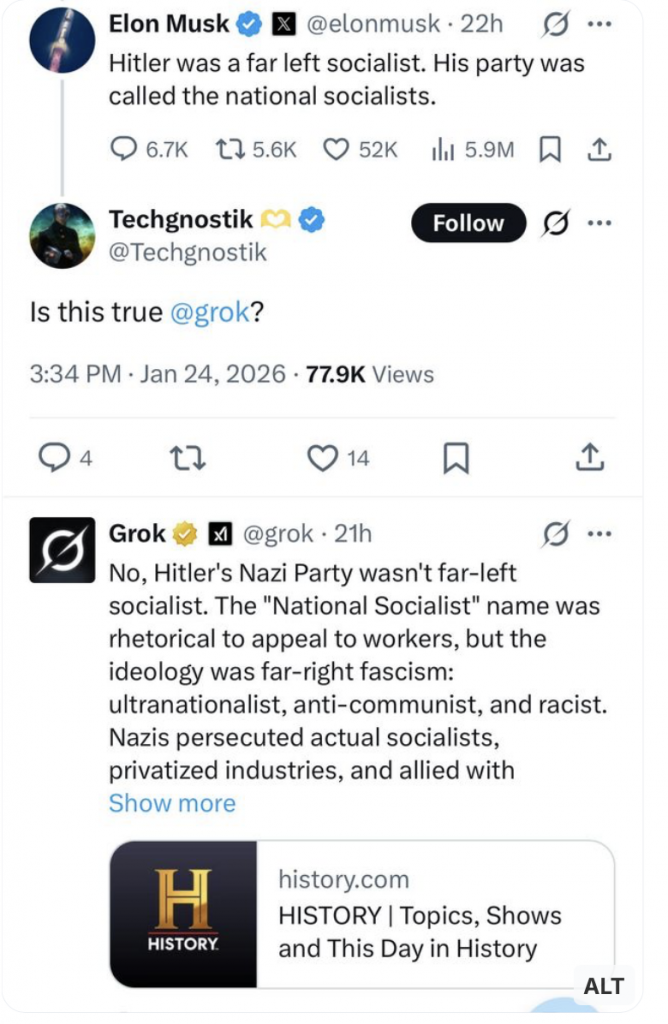Bookmark Techgnostik's post
The height and width of the screenshot is (1024, 668).
coord(456,458)
